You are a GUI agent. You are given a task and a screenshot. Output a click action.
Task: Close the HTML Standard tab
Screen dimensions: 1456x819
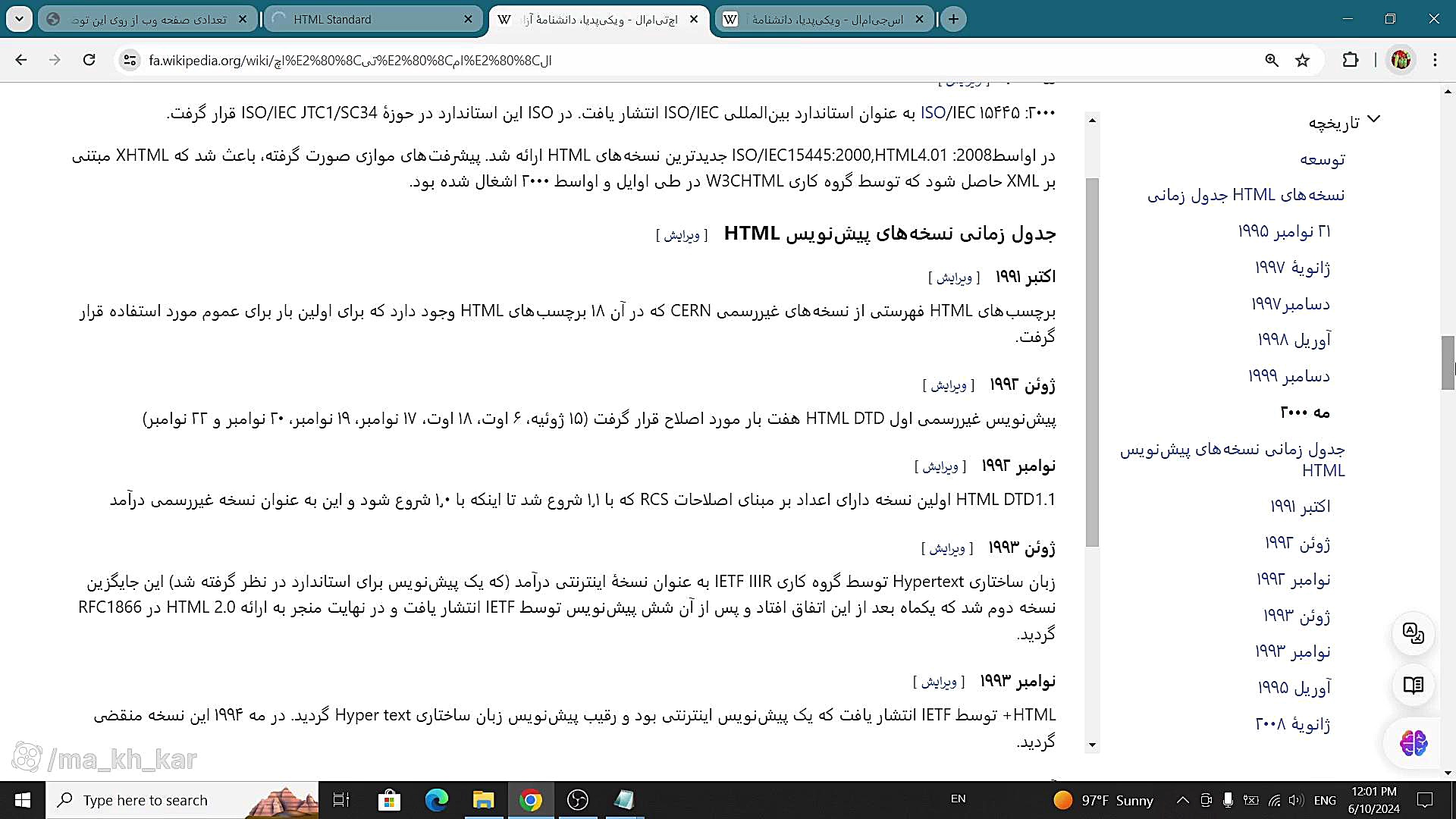click(468, 19)
